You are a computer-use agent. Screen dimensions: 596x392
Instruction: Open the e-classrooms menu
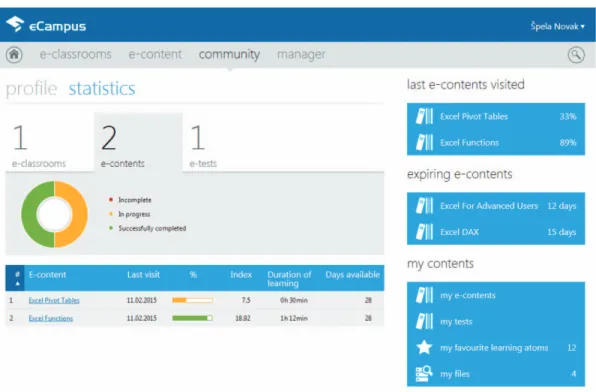click(x=76, y=54)
